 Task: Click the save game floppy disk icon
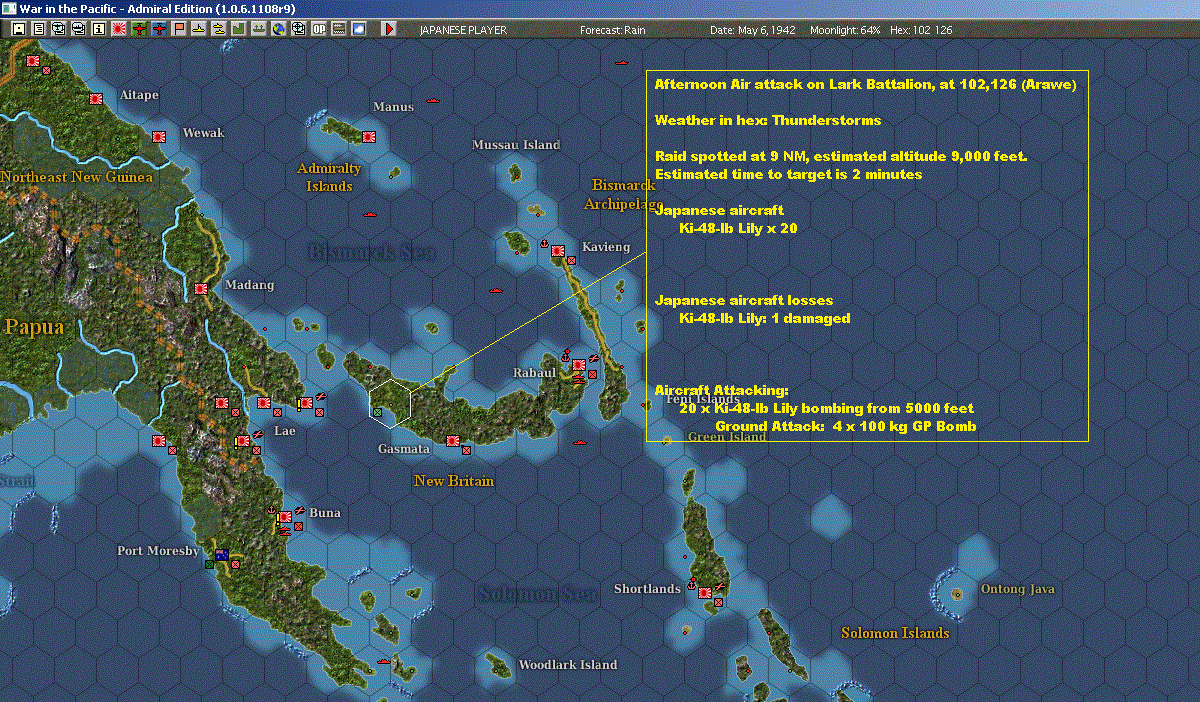pyautogui.click(x=19, y=30)
